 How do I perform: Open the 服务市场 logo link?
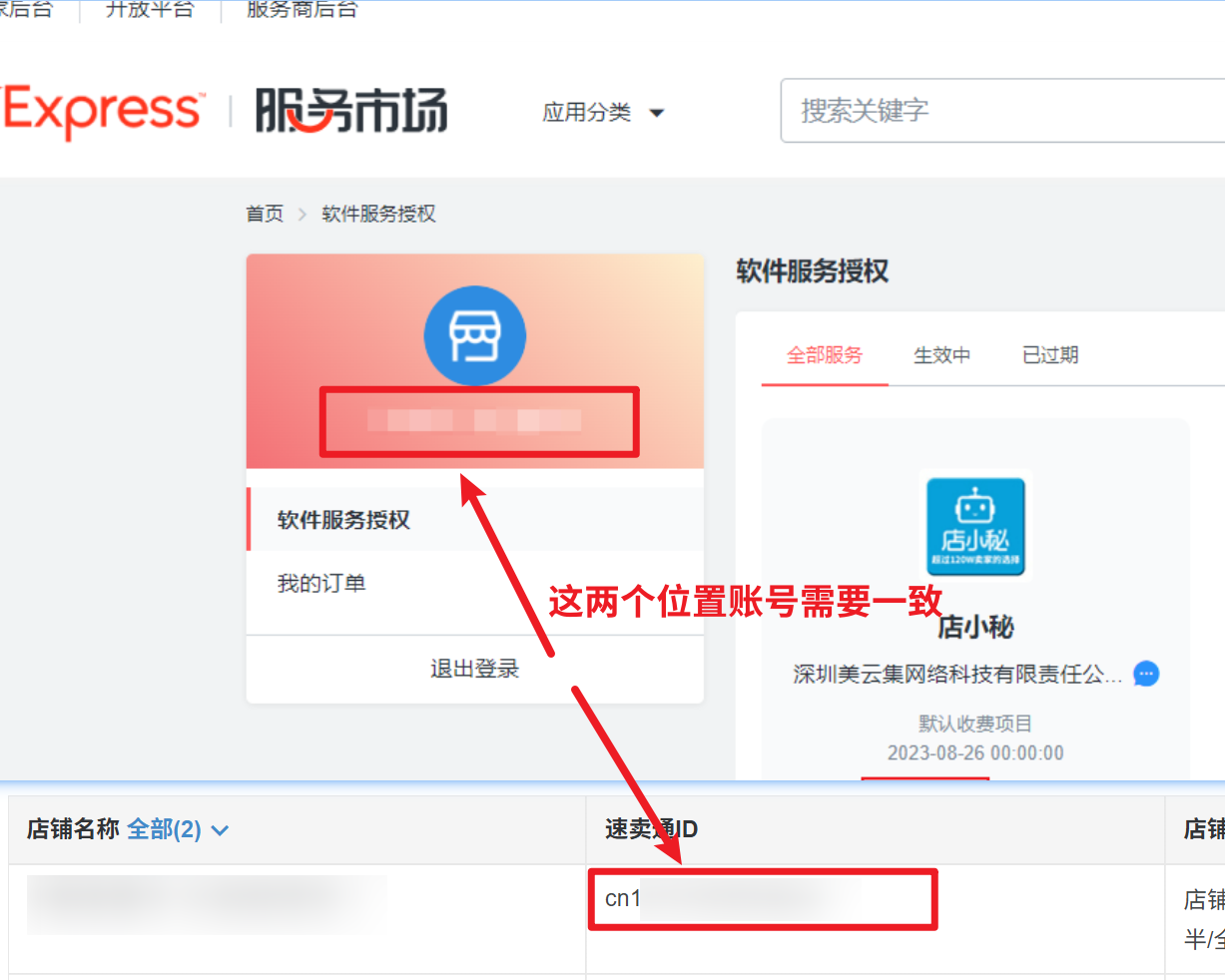350,111
